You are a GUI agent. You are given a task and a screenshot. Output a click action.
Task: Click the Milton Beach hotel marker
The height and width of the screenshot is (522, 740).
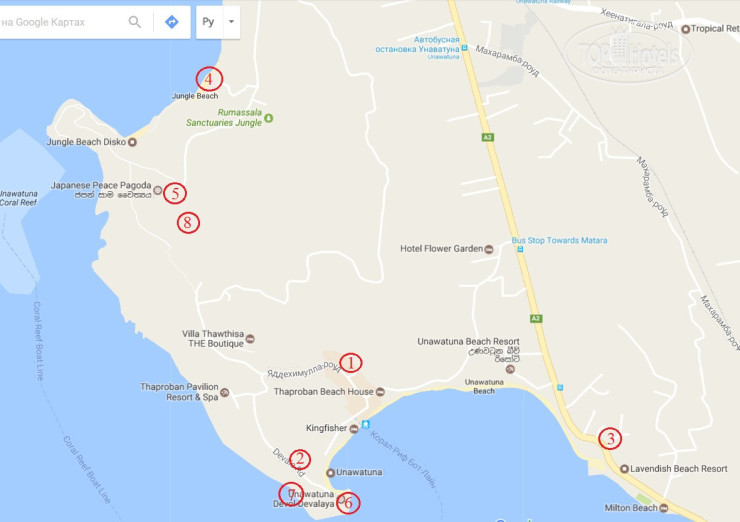pyautogui.click(x=664, y=508)
